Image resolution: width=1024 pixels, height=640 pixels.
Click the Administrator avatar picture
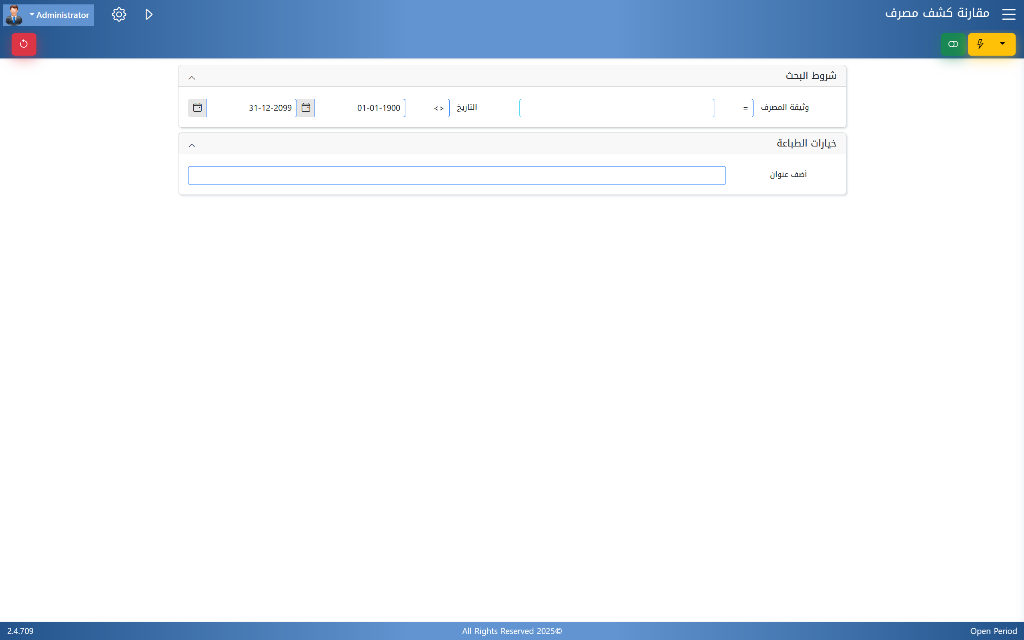pyautogui.click(x=14, y=15)
